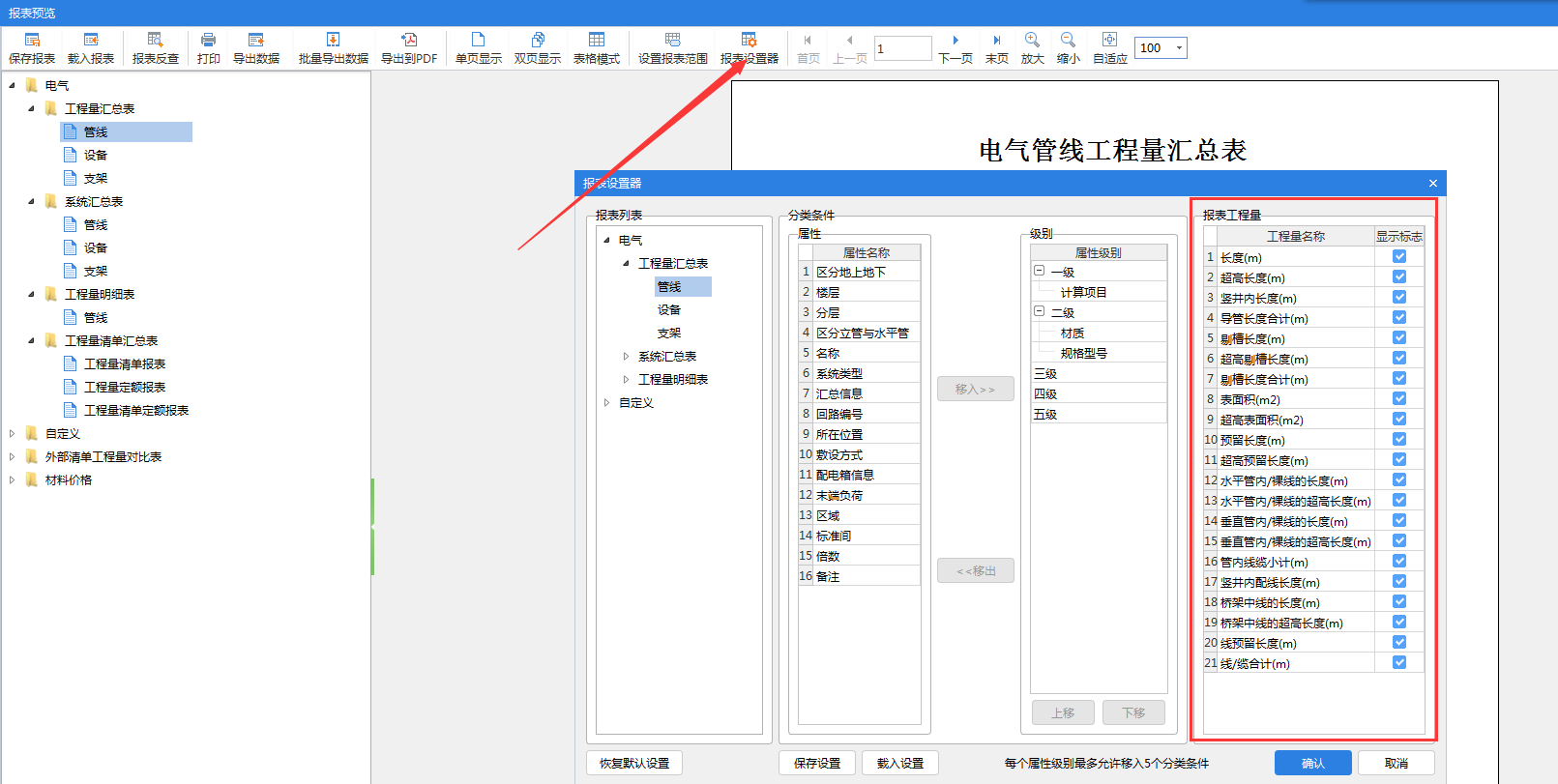Toggle checkbox for 预留长度(m)
The height and width of the screenshot is (784, 1558).
tap(1399, 440)
